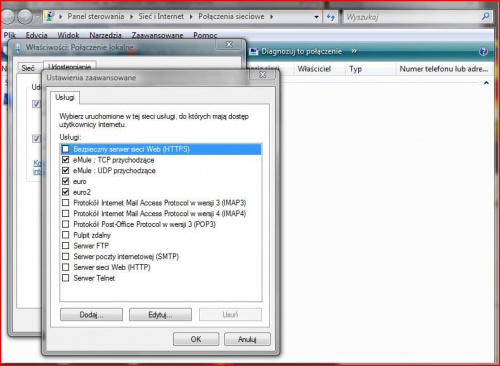Viewport: 500px width, 366px height.
Task: Open the Widok menu
Action: (x=68, y=35)
